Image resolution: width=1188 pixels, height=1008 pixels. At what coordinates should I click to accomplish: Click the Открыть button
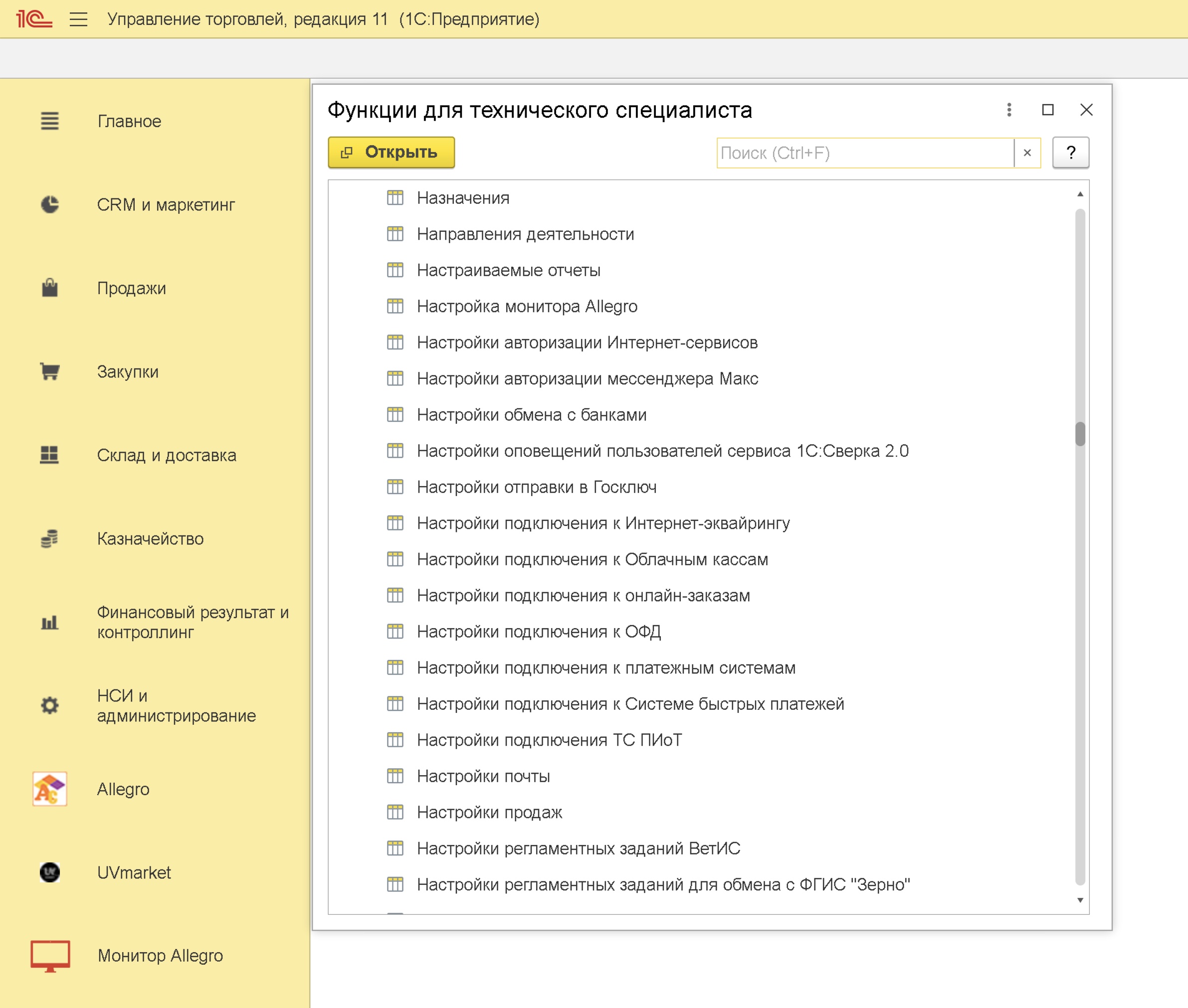[391, 152]
